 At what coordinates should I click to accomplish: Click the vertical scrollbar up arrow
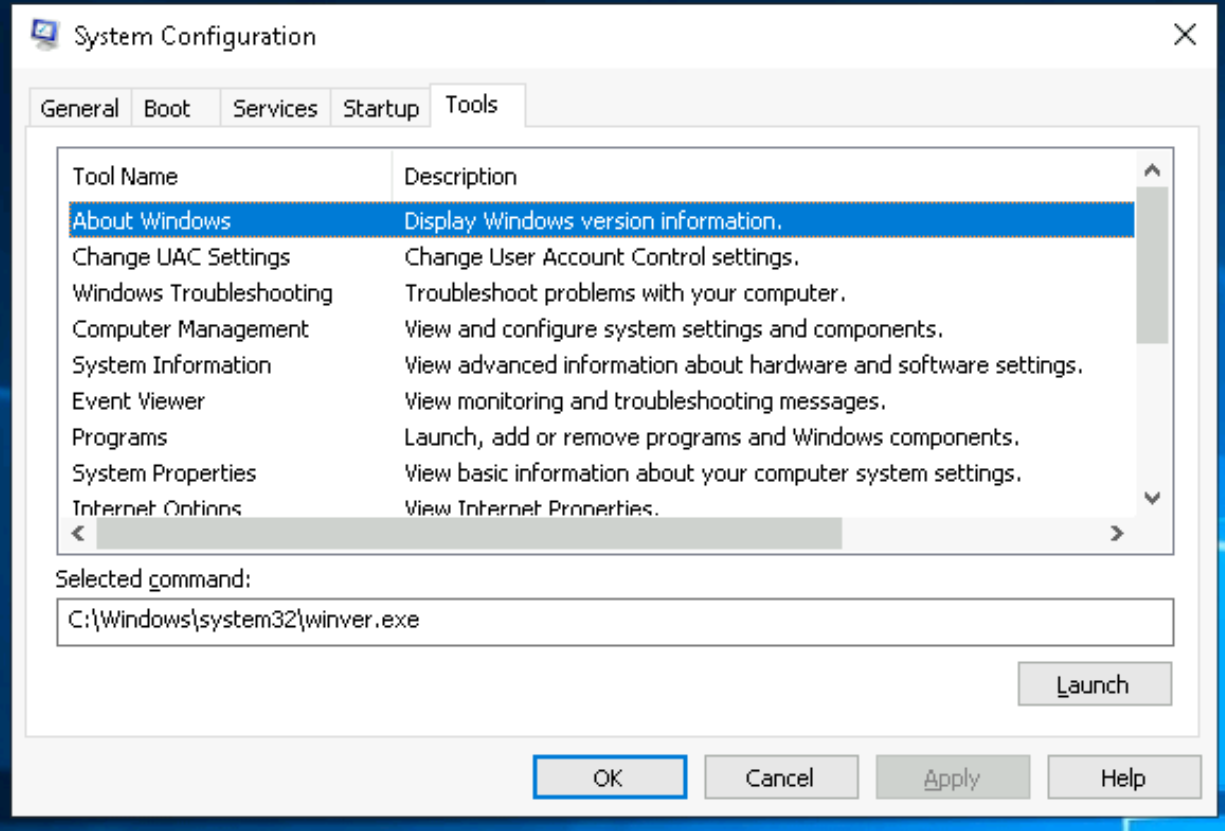coord(1152,171)
